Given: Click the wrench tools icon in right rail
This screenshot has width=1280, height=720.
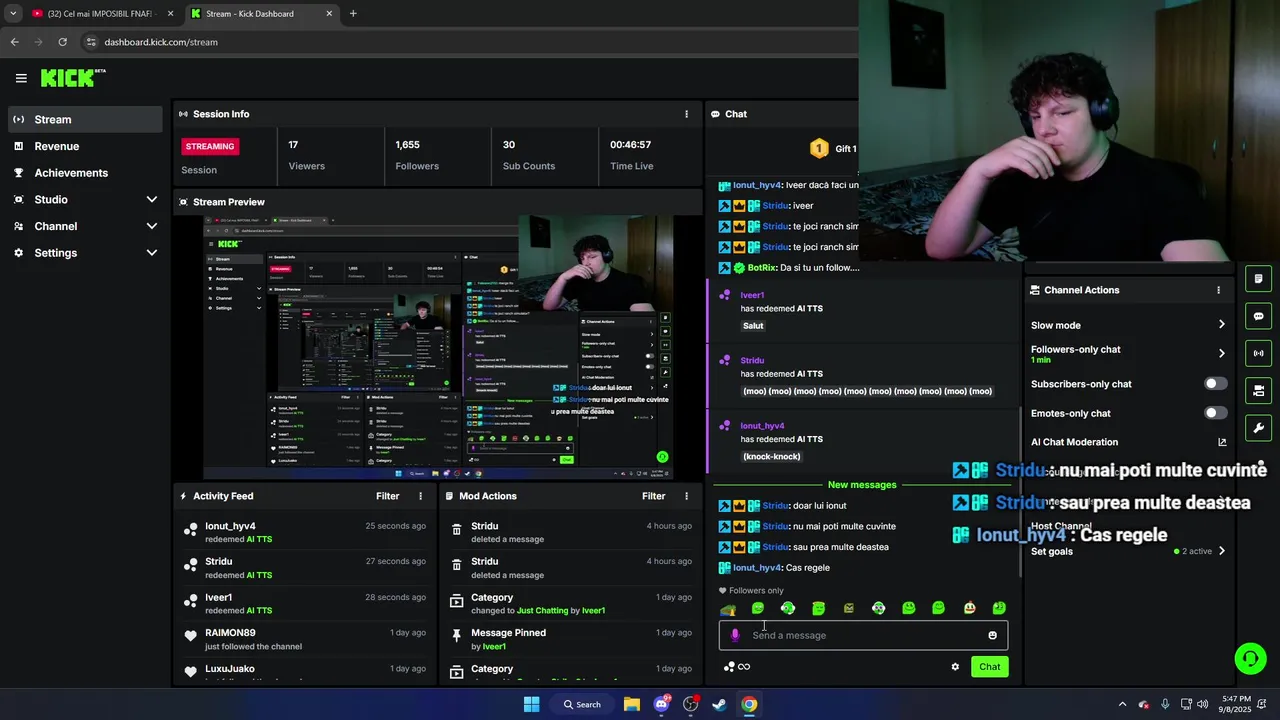Looking at the screenshot, I should point(1258,428).
